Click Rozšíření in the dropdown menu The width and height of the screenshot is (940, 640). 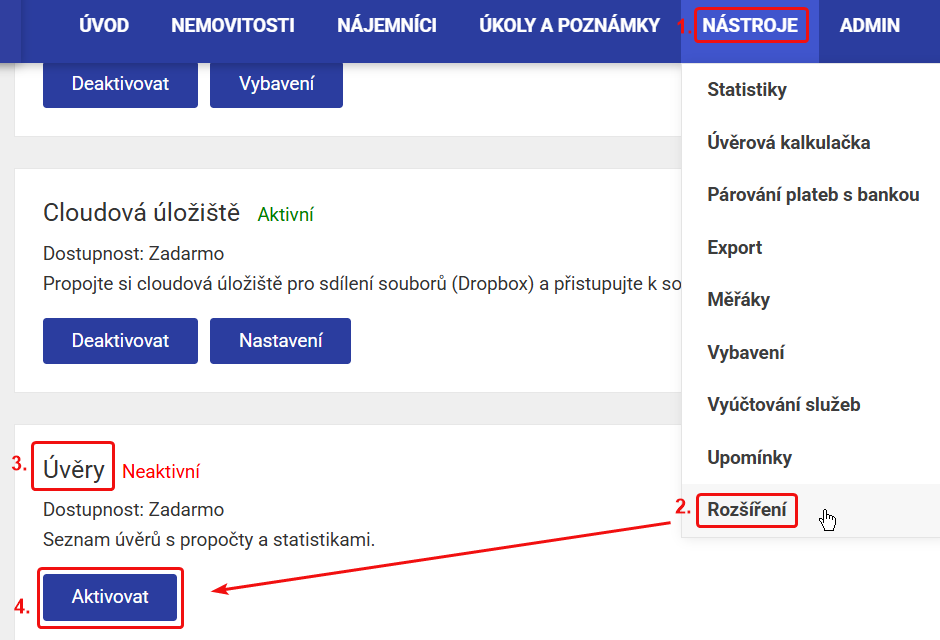[746, 510]
